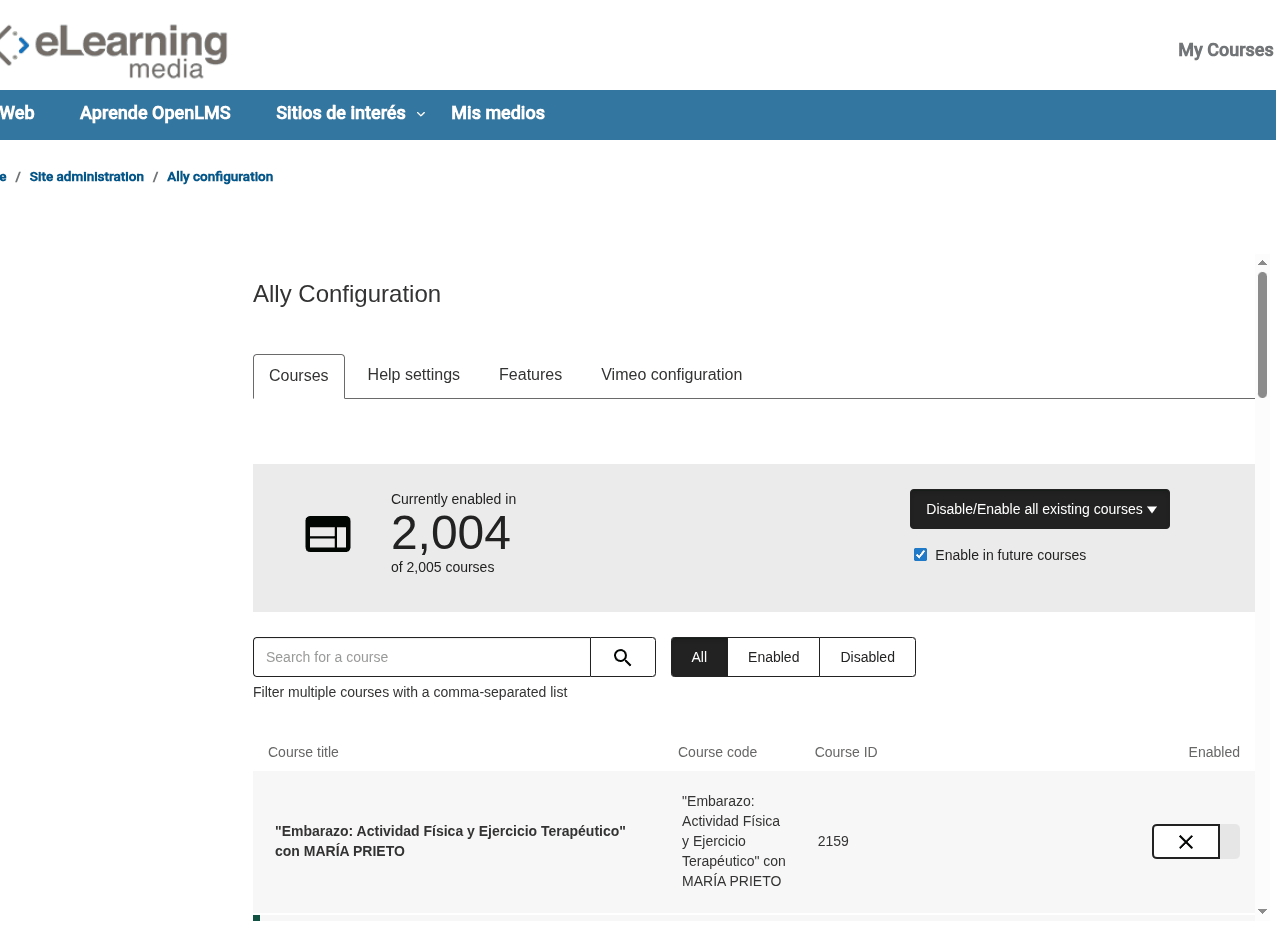Click course ID 2159 cell

pos(833,841)
